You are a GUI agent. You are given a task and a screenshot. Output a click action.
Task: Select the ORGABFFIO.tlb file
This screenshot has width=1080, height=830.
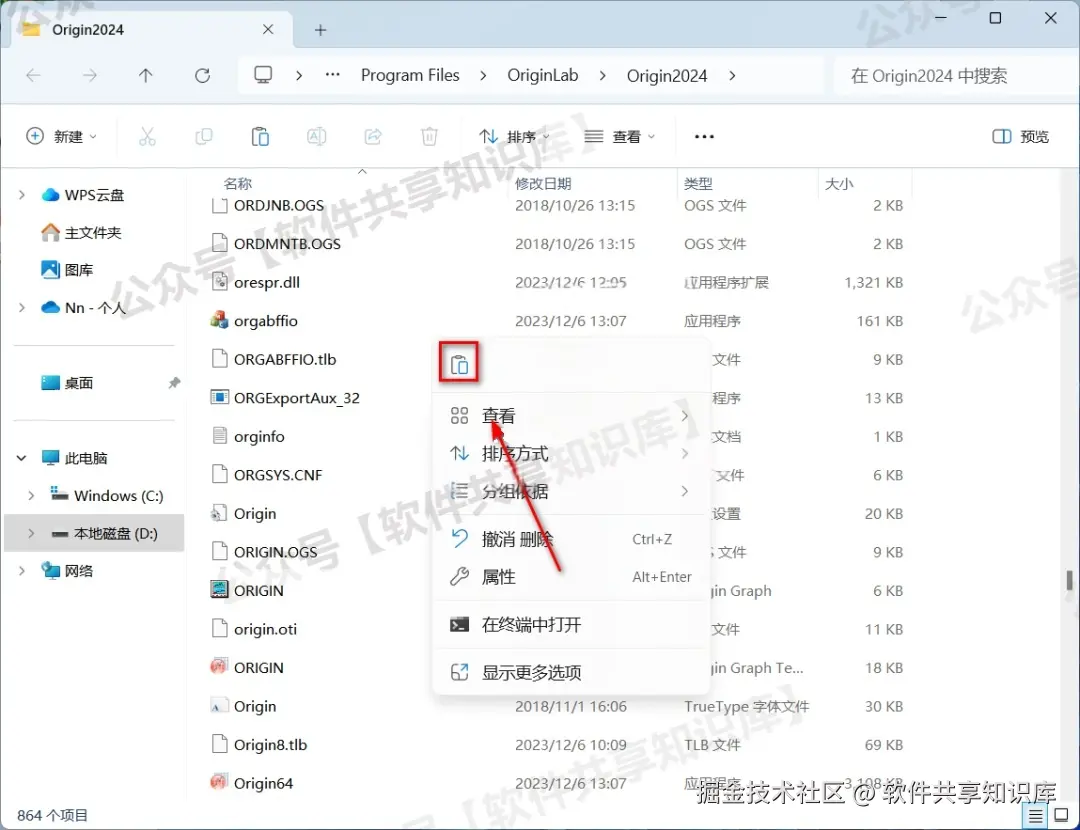284,359
